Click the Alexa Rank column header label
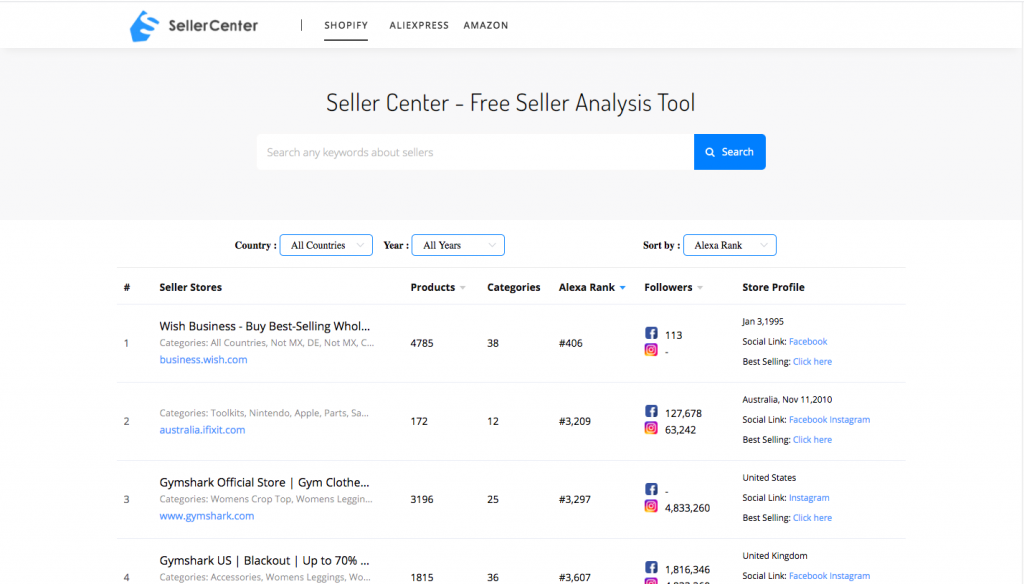 (x=586, y=287)
